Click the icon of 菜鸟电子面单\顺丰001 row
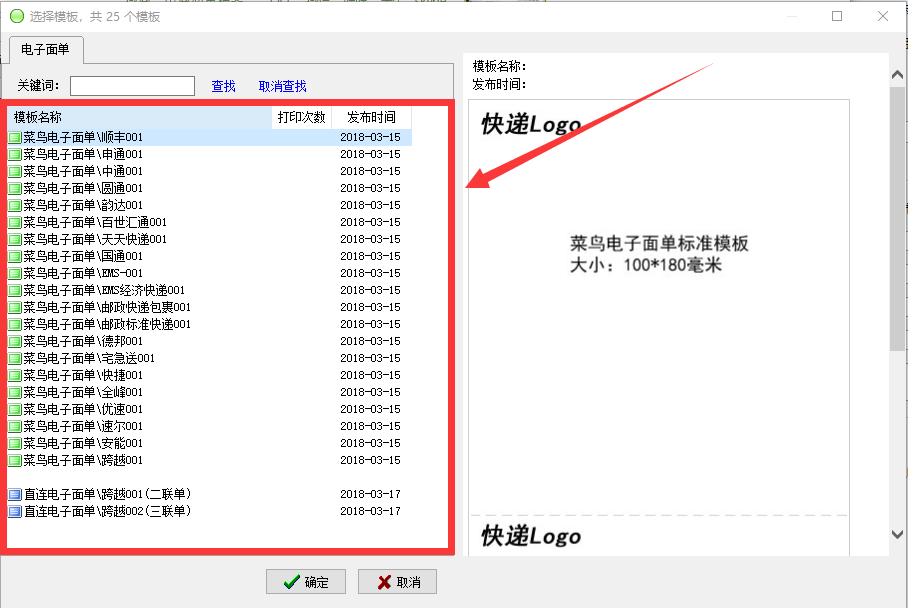Screen dimensions: 908x608 pyautogui.click(x=15, y=138)
